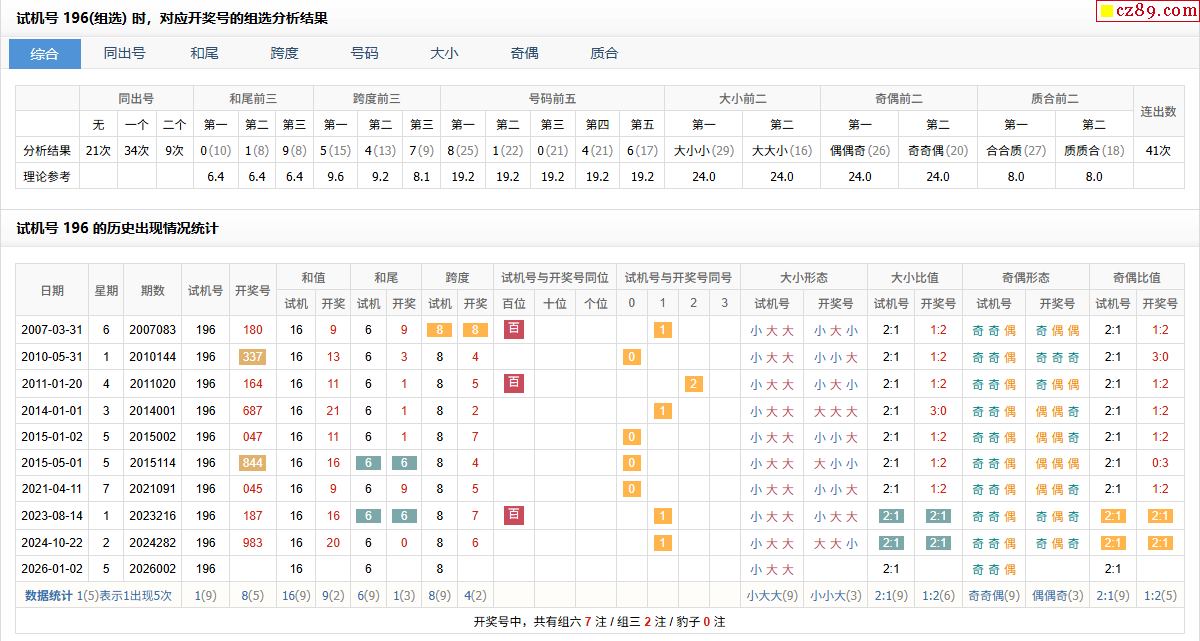The height and width of the screenshot is (641, 1200).
Task: Click the active 综合 tab
Action: pyautogui.click(x=45, y=54)
